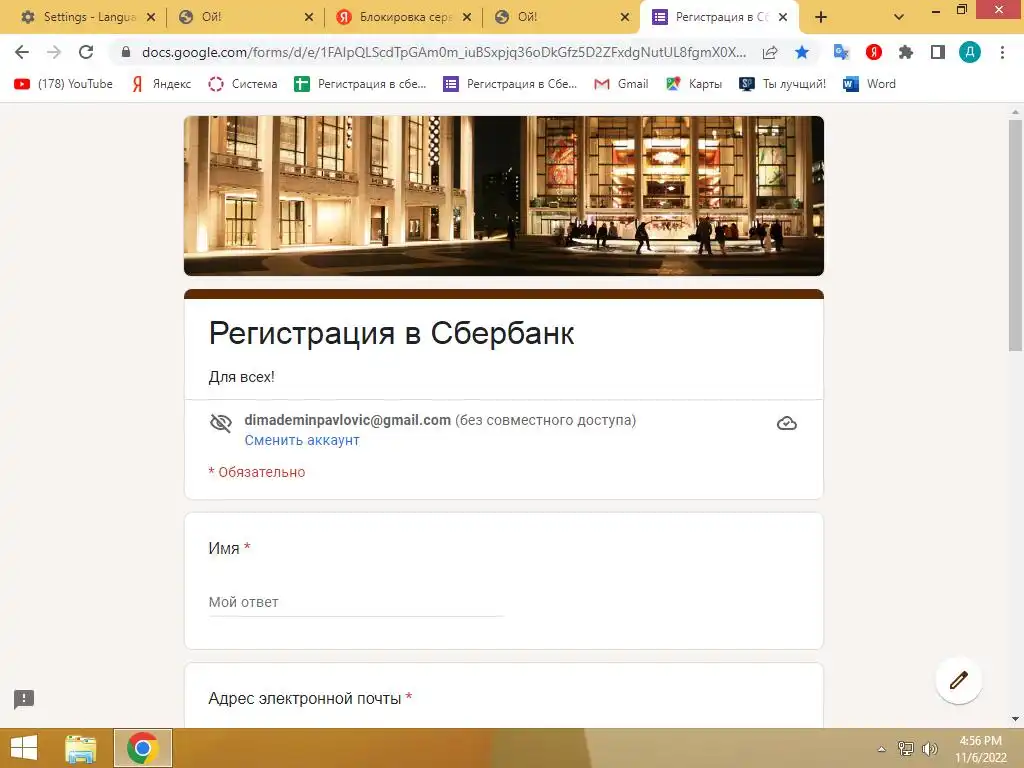This screenshot has width=1024, height=768.
Task: Open a new browser tab
Action: pyautogui.click(x=821, y=18)
